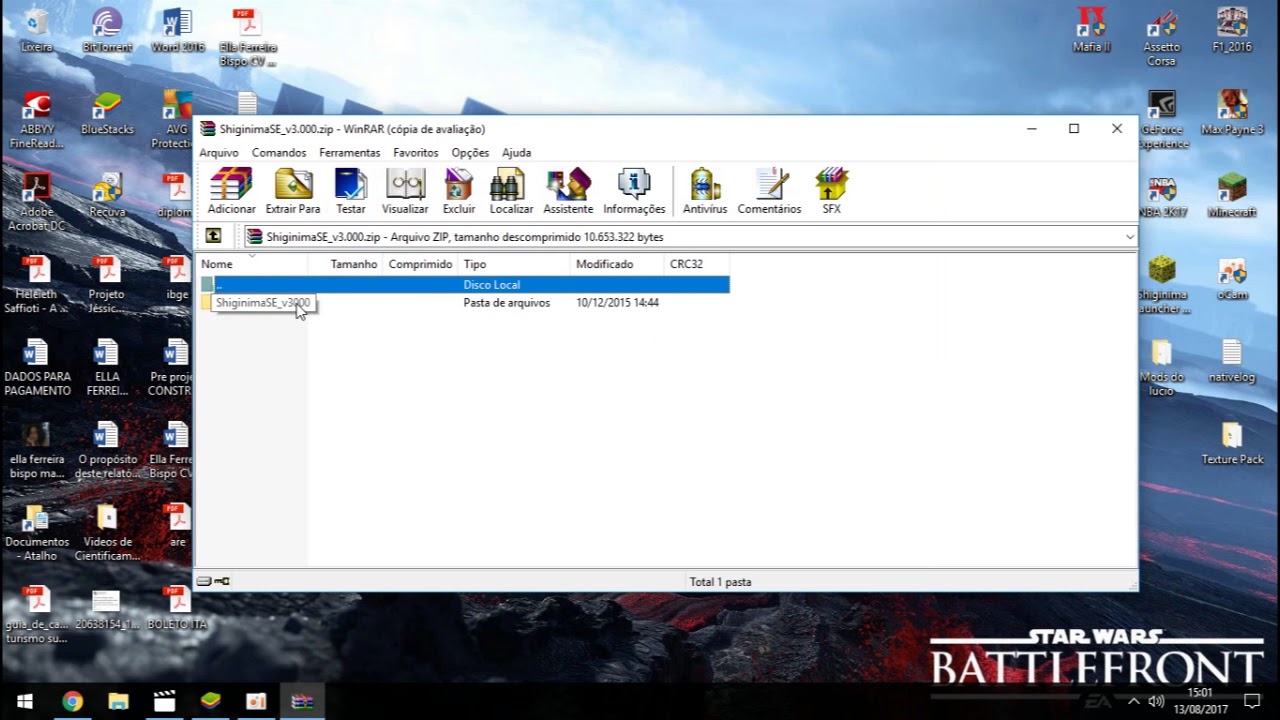1280x720 pixels.
Task: Open Chrome from the taskbar
Action: [72, 701]
